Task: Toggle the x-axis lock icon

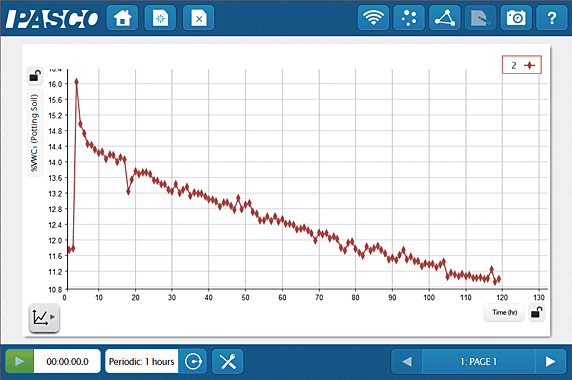Action: 537,313
